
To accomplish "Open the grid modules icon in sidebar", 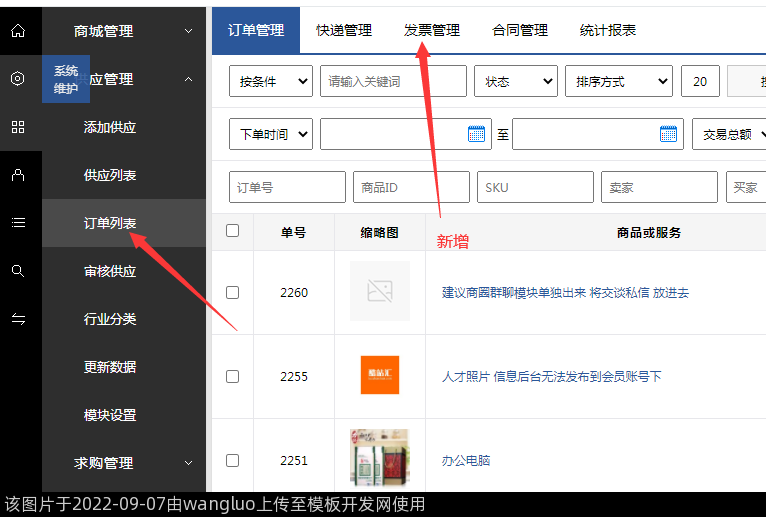I will (18, 127).
